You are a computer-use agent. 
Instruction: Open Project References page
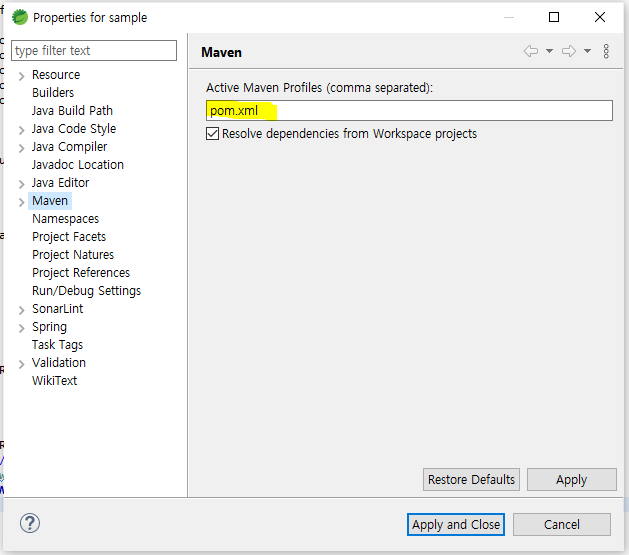[81, 273]
